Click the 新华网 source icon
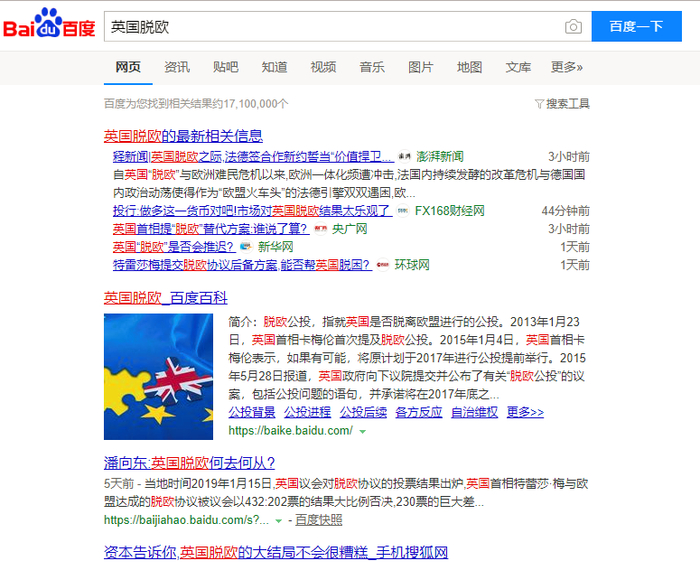700x562 pixels. click(x=246, y=247)
